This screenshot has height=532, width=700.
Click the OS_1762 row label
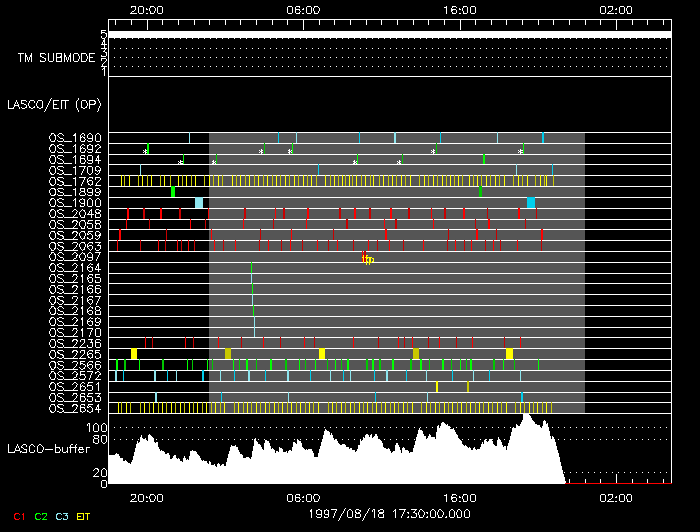(74, 181)
